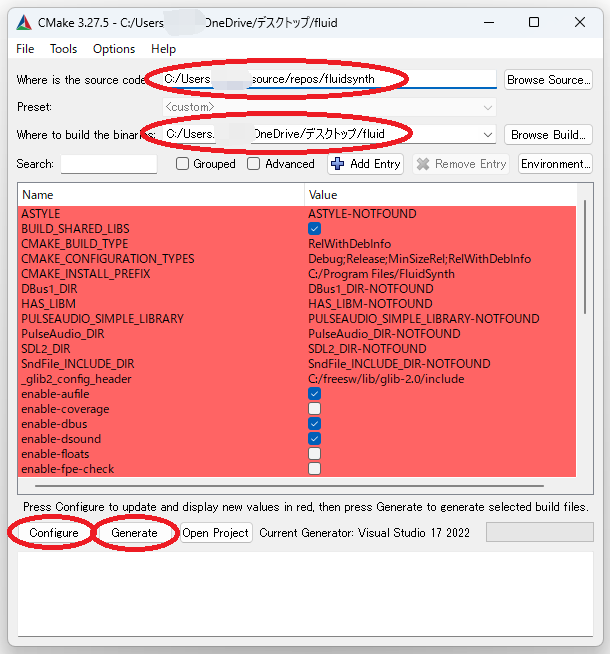
Task: Uncheck the enable-aufile checkbox
Action: coord(314,394)
